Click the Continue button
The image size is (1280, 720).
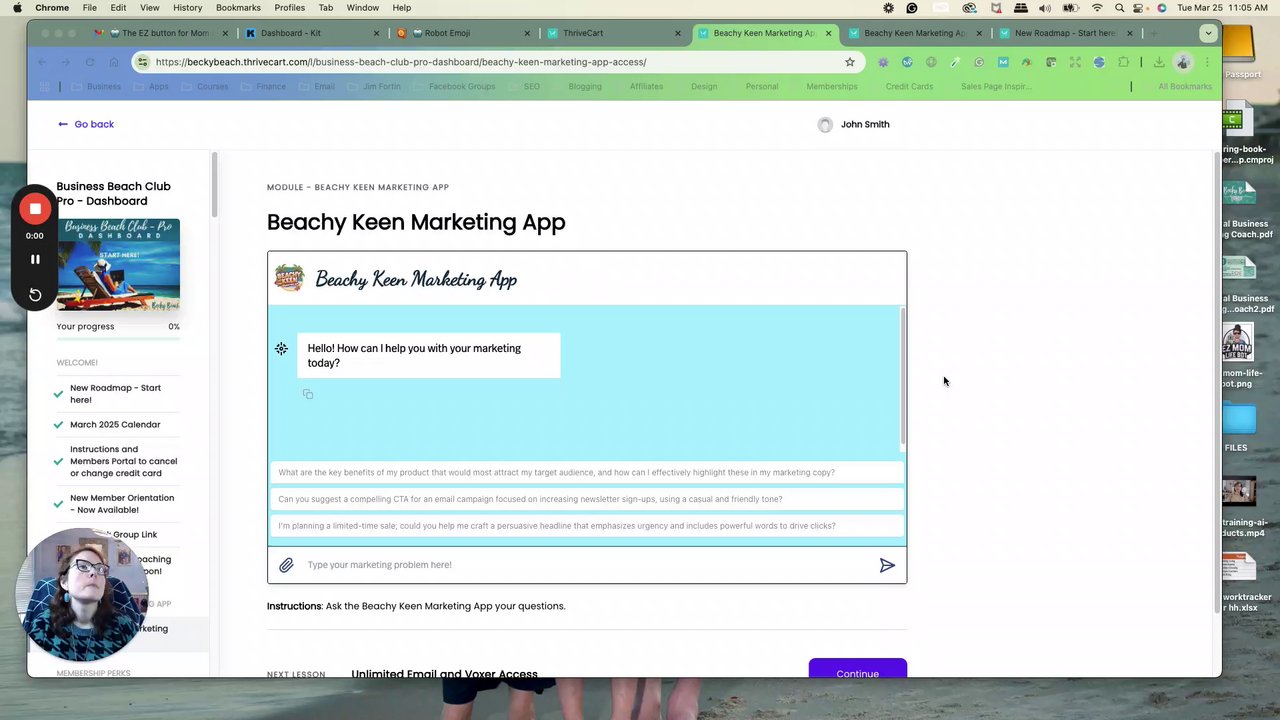pos(858,668)
